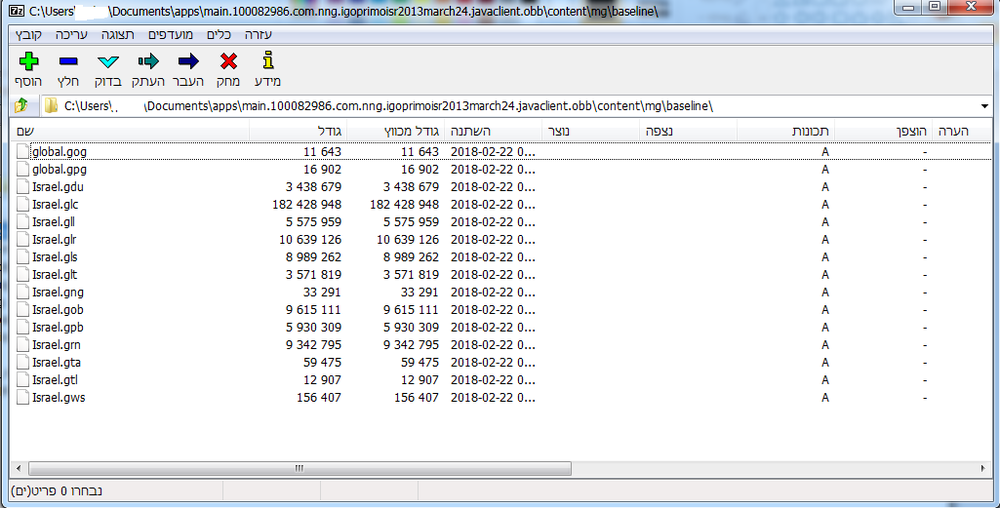Click folder icon in the address bar
The height and width of the screenshot is (508, 1000).
point(51,106)
